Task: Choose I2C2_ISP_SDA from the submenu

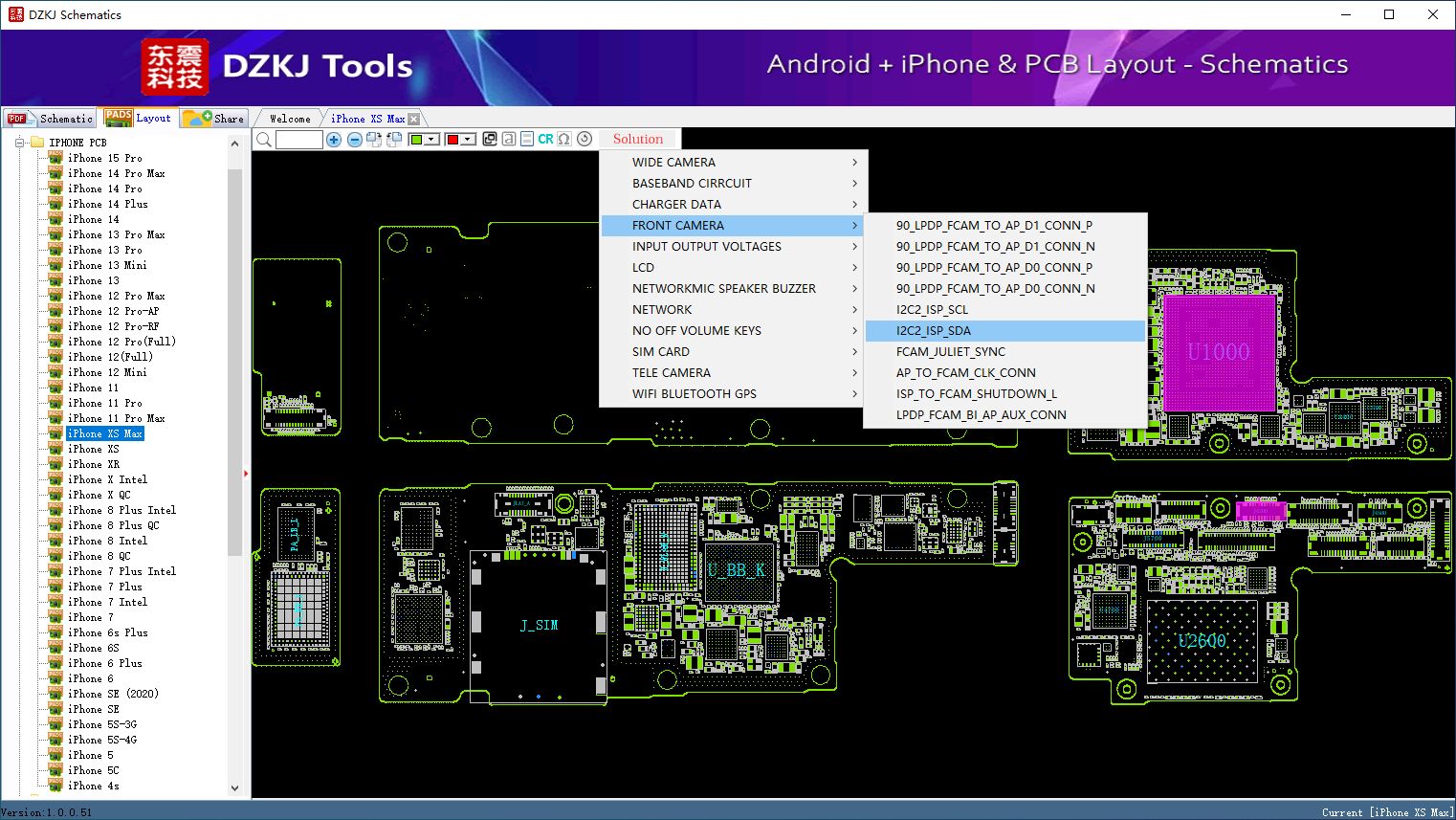Action: (1005, 331)
